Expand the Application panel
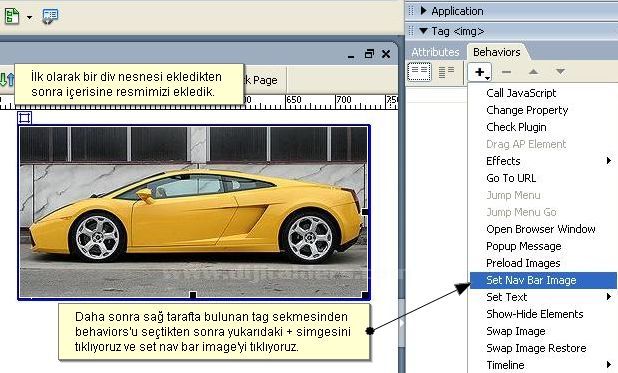618x373 pixels. click(x=424, y=11)
